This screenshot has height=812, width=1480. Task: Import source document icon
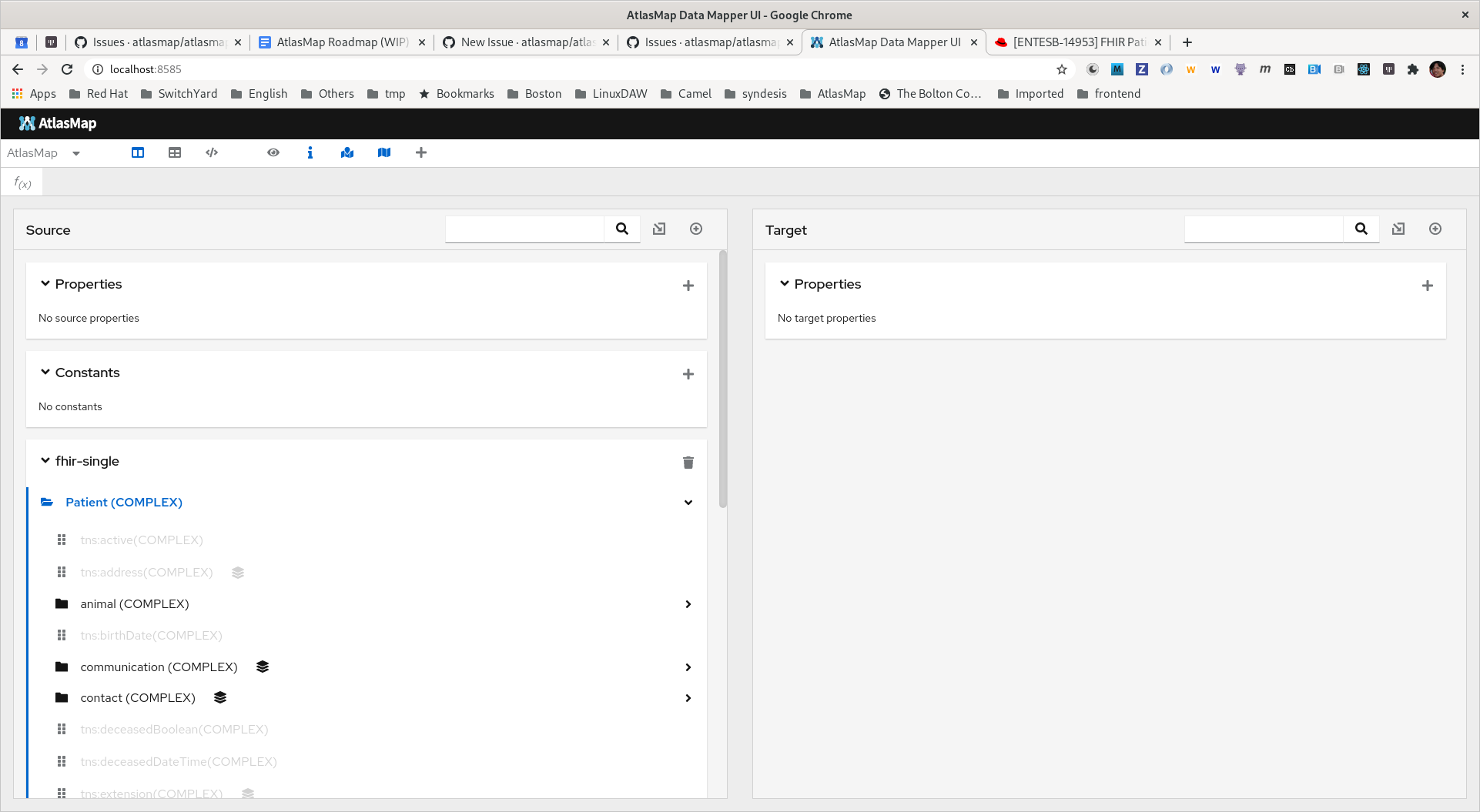(x=659, y=229)
